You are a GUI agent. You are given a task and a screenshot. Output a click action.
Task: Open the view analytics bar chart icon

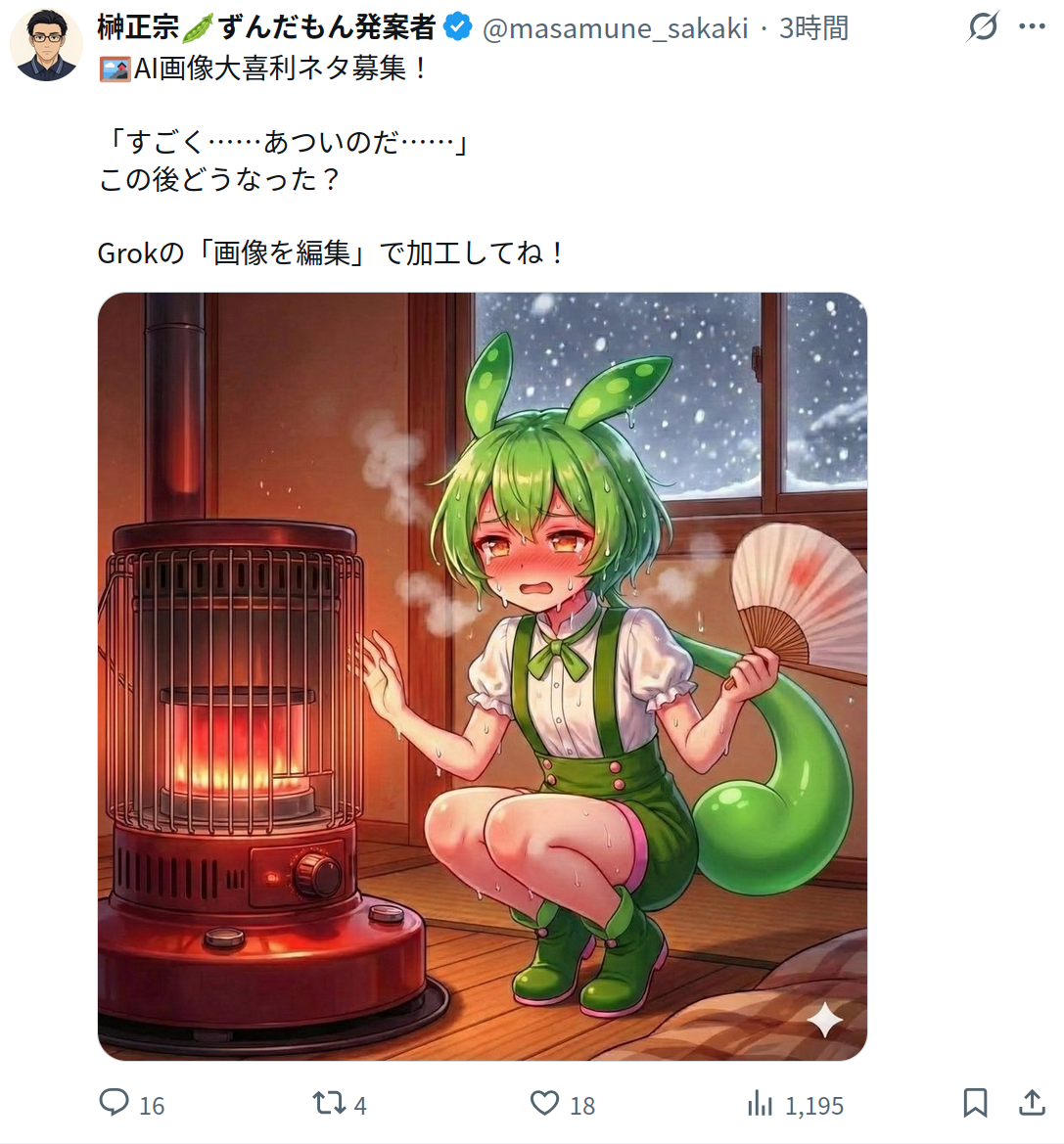tap(760, 1103)
